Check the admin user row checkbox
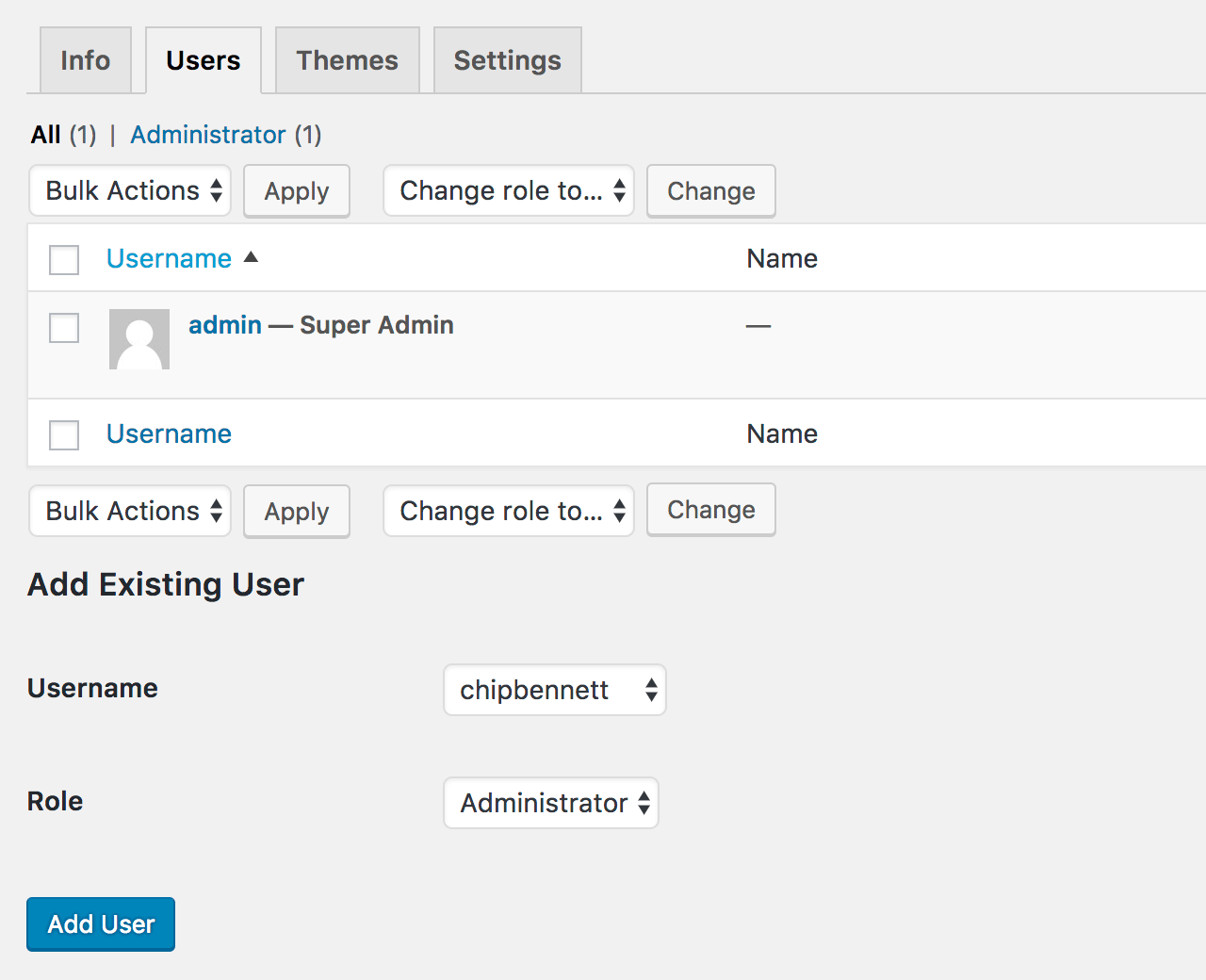The width and height of the screenshot is (1206, 980). (64, 328)
